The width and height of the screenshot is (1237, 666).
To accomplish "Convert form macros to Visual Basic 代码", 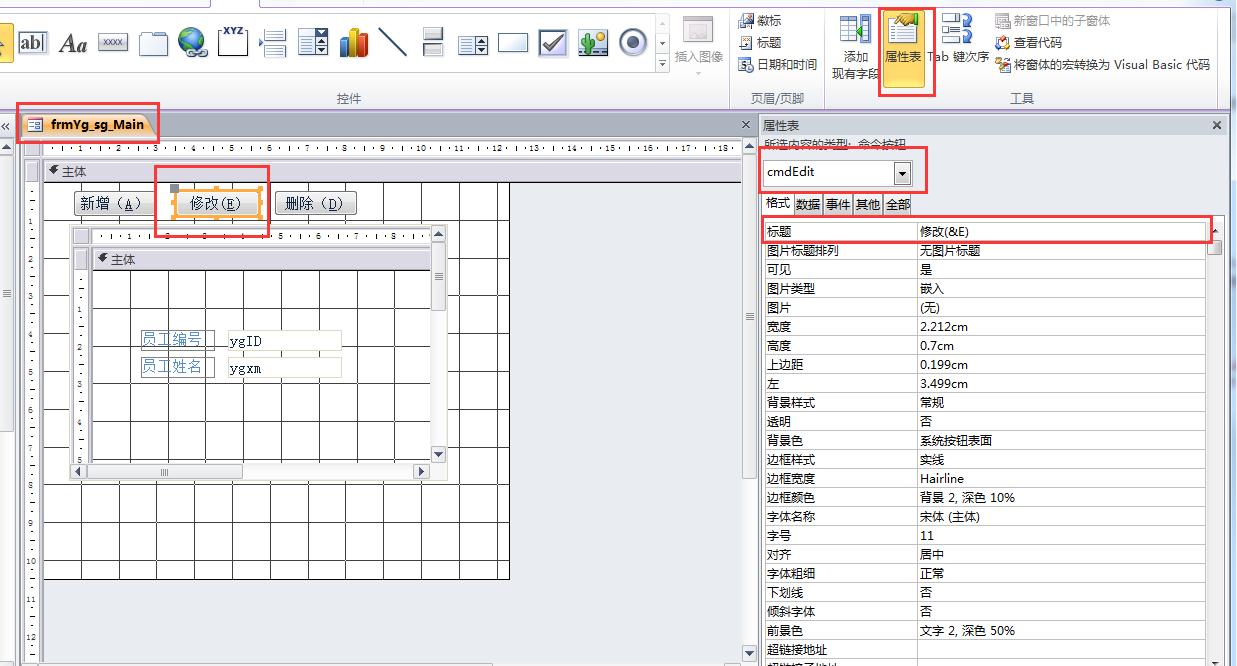I will pos(1103,64).
